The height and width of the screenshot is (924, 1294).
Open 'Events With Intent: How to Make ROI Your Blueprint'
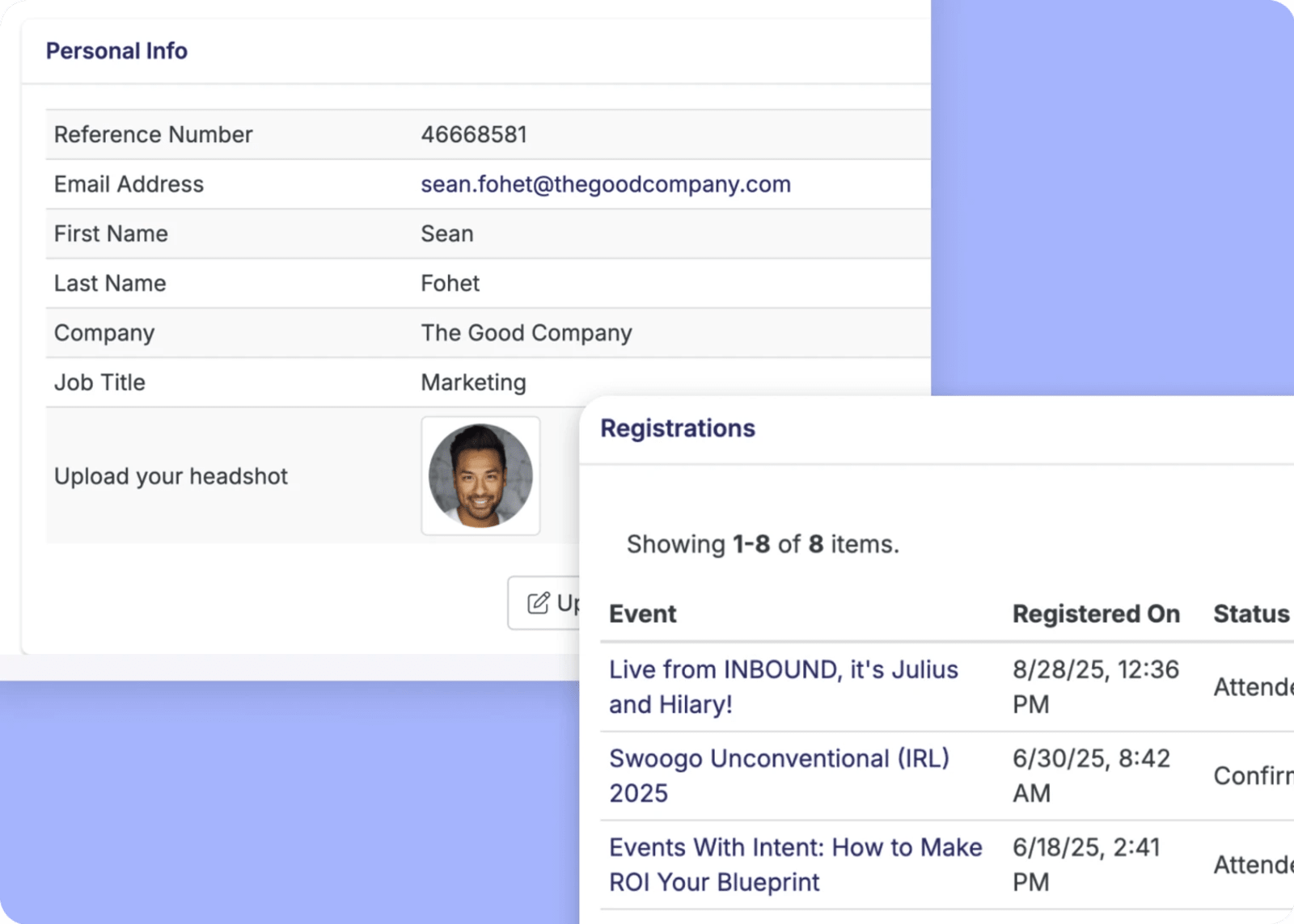click(x=795, y=864)
